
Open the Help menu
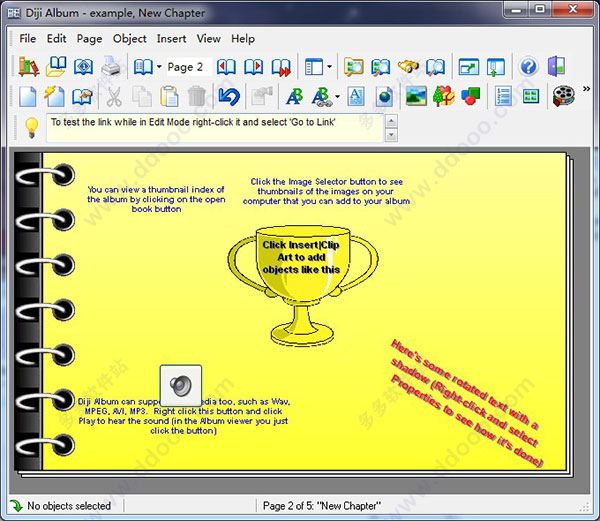(243, 39)
